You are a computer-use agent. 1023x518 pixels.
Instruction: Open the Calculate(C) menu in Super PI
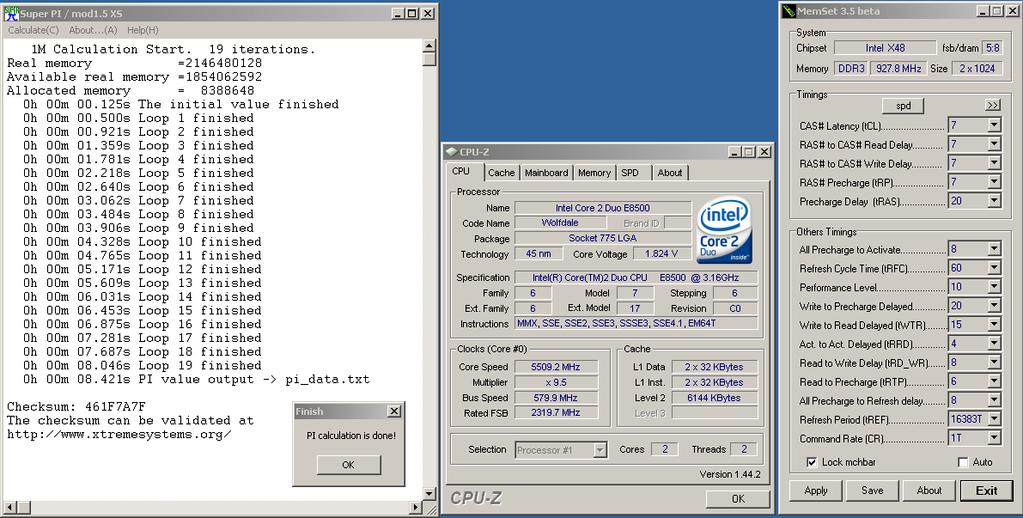click(x=33, y=30)
